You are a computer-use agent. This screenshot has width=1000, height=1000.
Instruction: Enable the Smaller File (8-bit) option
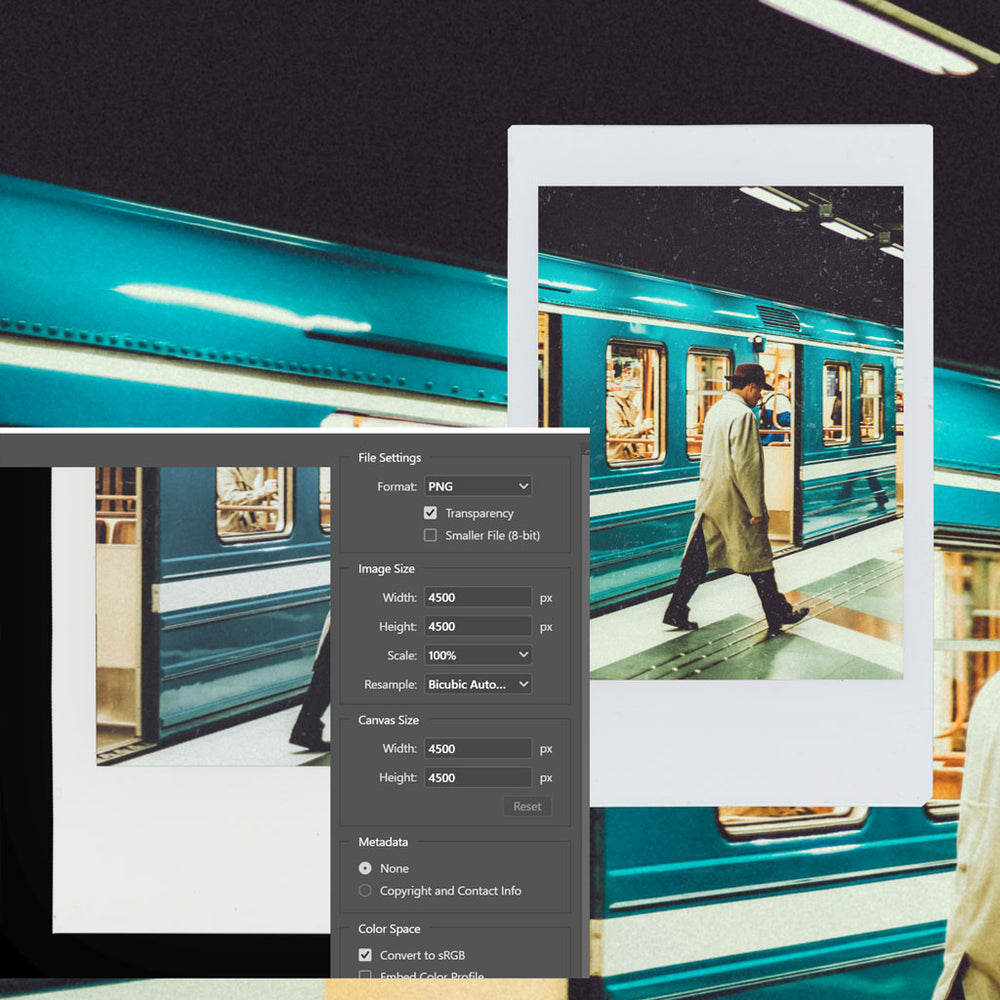click(430, 535)
